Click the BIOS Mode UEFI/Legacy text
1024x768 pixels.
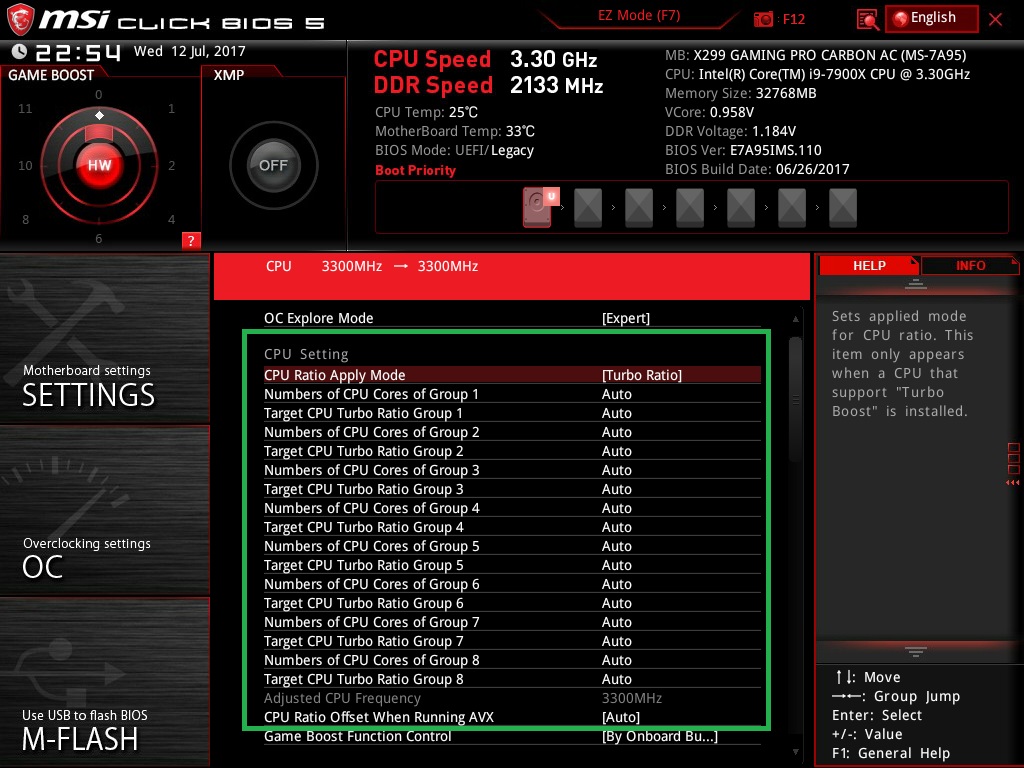coord(454,150)
